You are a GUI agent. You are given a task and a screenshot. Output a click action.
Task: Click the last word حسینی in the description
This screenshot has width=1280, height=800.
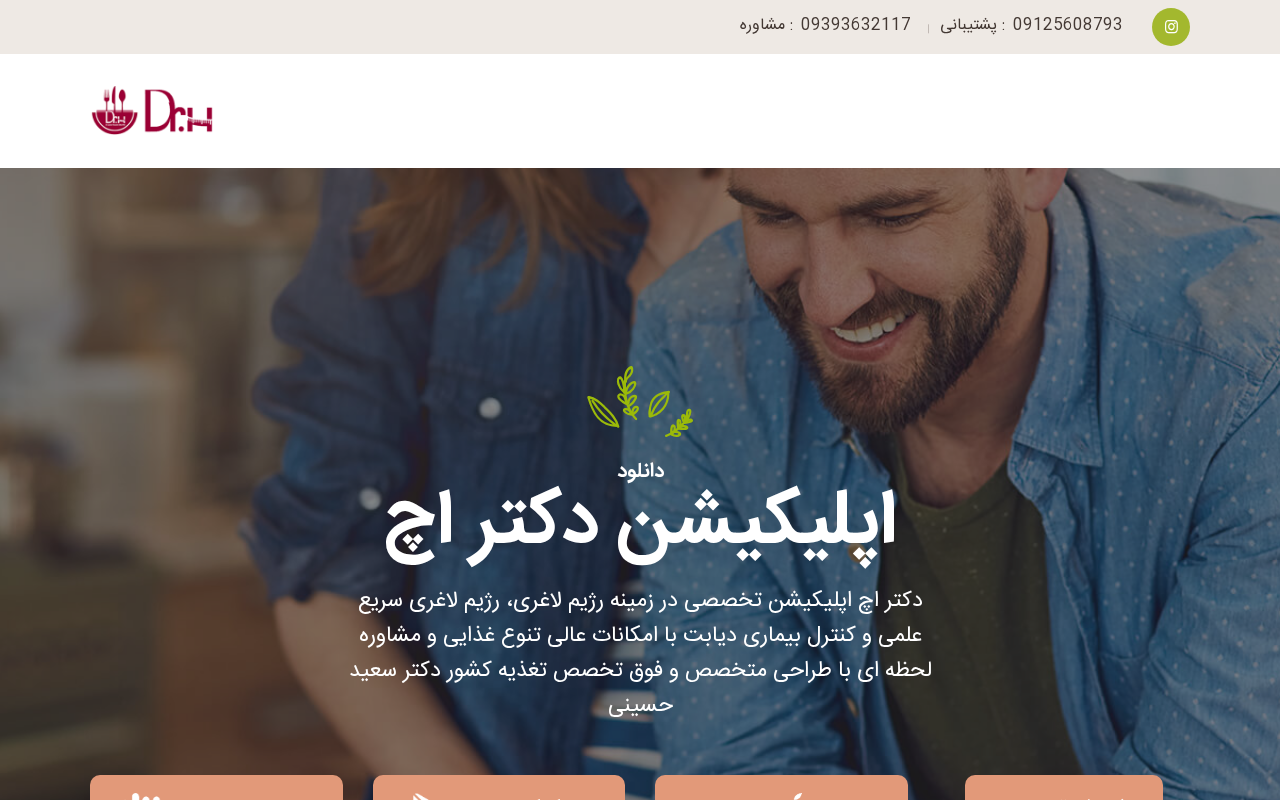641,706
